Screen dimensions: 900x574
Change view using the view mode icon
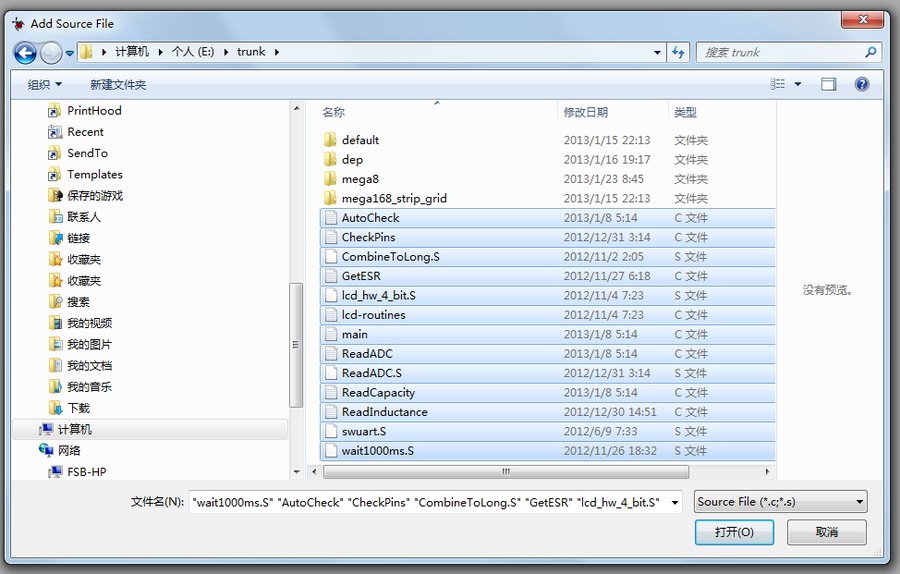778,85
